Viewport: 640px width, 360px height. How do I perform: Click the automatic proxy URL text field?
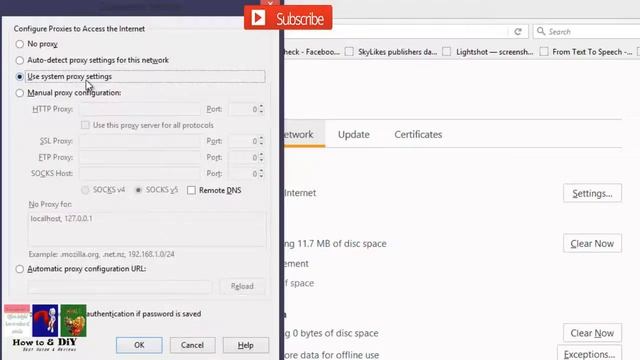(x=120, y=287)
